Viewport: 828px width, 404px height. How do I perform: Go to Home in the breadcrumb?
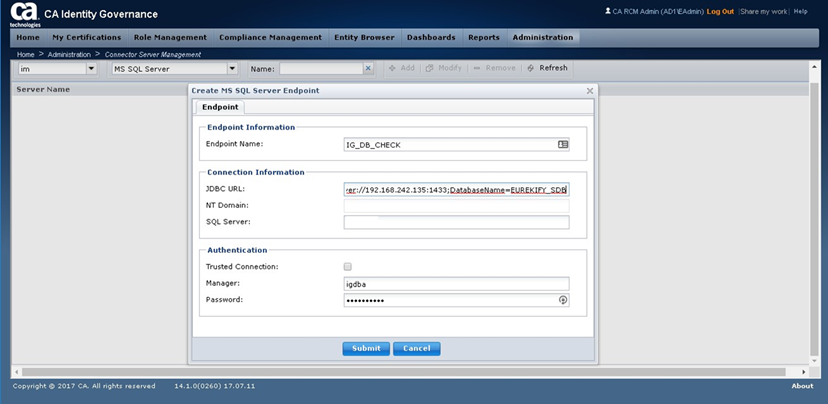coord(25,54)
